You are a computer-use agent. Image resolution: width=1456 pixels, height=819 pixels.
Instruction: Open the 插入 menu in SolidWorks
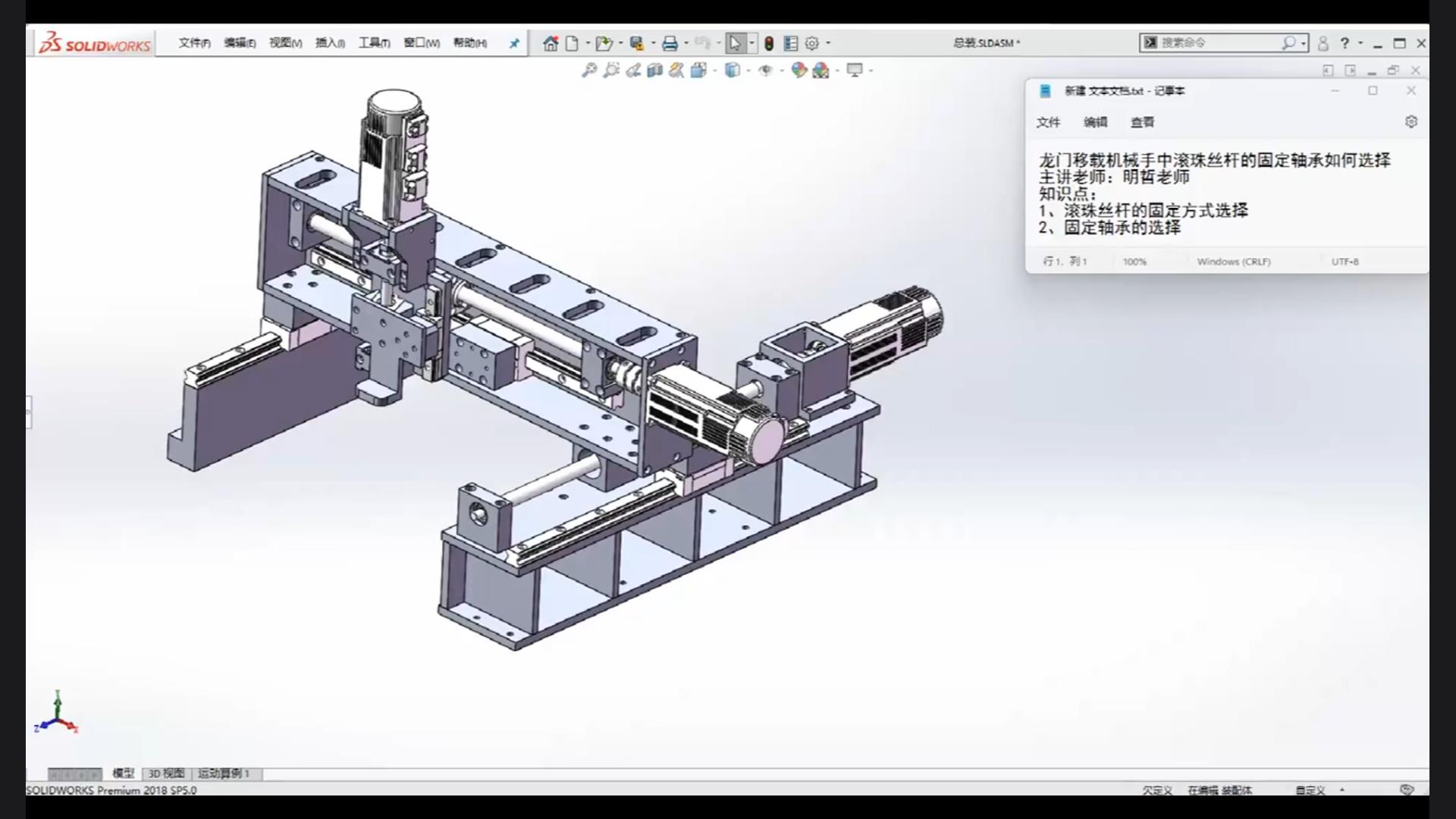tap(330, 43)
